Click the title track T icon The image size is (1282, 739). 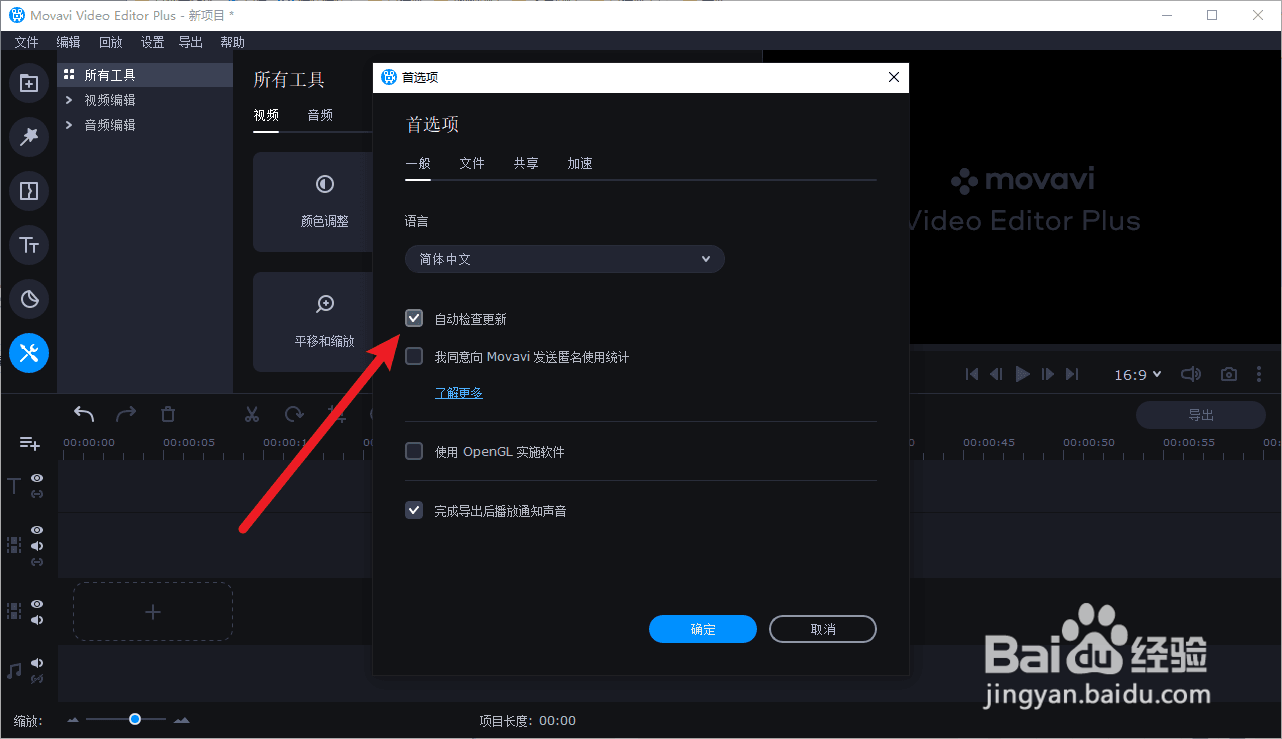14,486
